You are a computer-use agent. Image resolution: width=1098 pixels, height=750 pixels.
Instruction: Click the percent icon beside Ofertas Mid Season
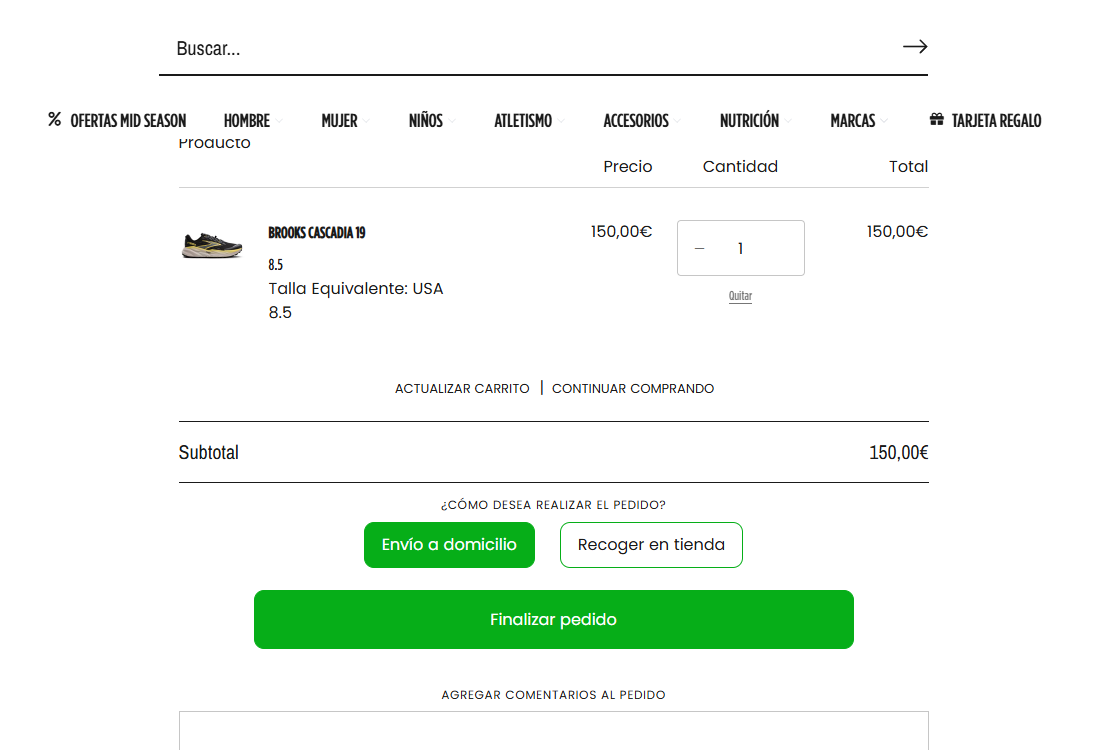pos(55,120)
